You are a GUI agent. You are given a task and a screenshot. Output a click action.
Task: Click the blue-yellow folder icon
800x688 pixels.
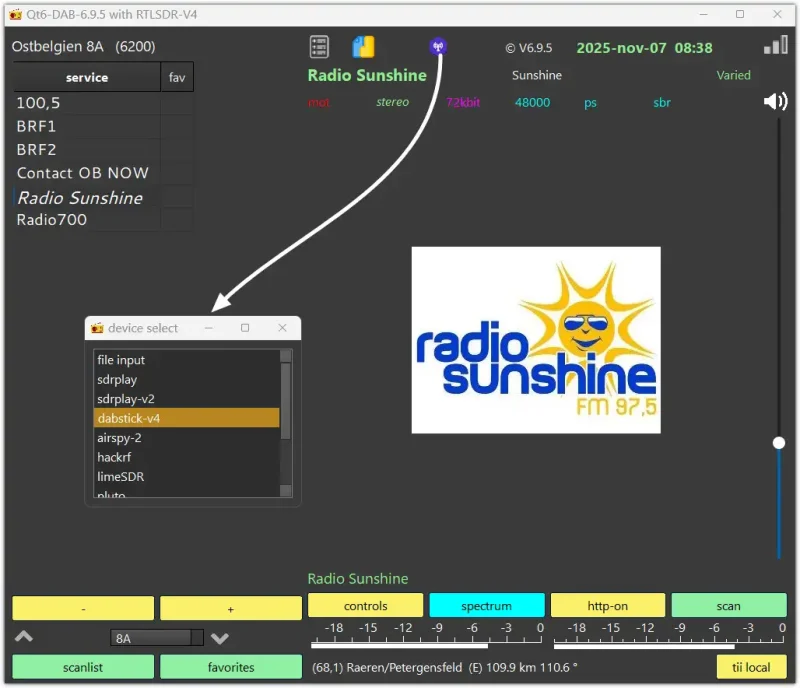pos(363,47)
